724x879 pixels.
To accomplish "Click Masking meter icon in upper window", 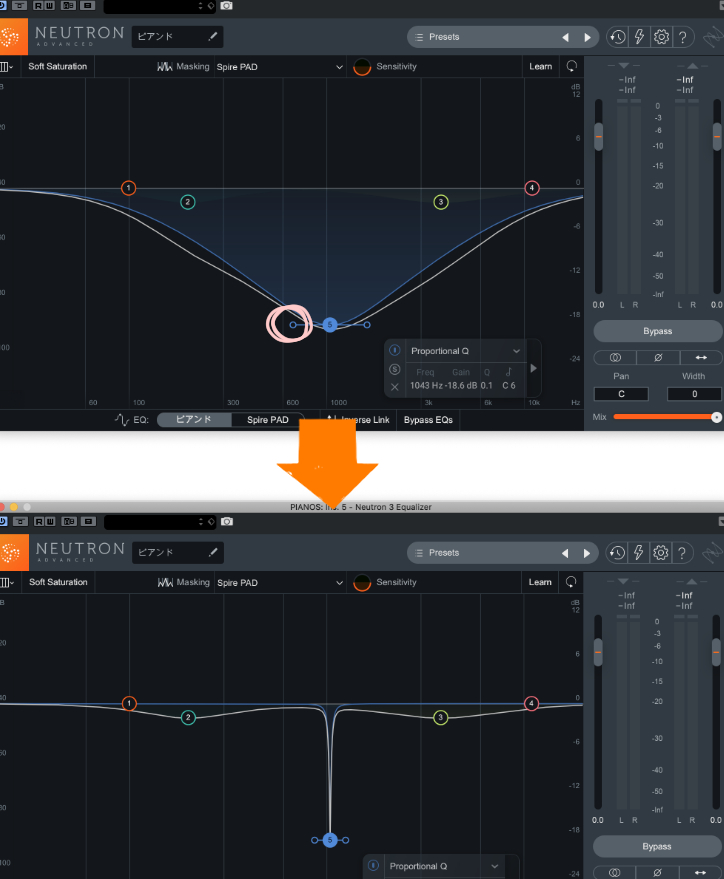I will pyautogui.click(x=164, y=66).
